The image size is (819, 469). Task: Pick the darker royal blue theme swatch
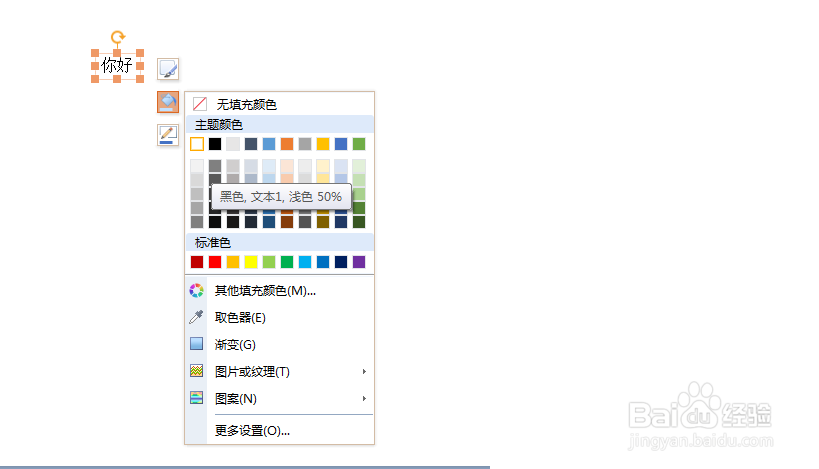tap(341, 144)
